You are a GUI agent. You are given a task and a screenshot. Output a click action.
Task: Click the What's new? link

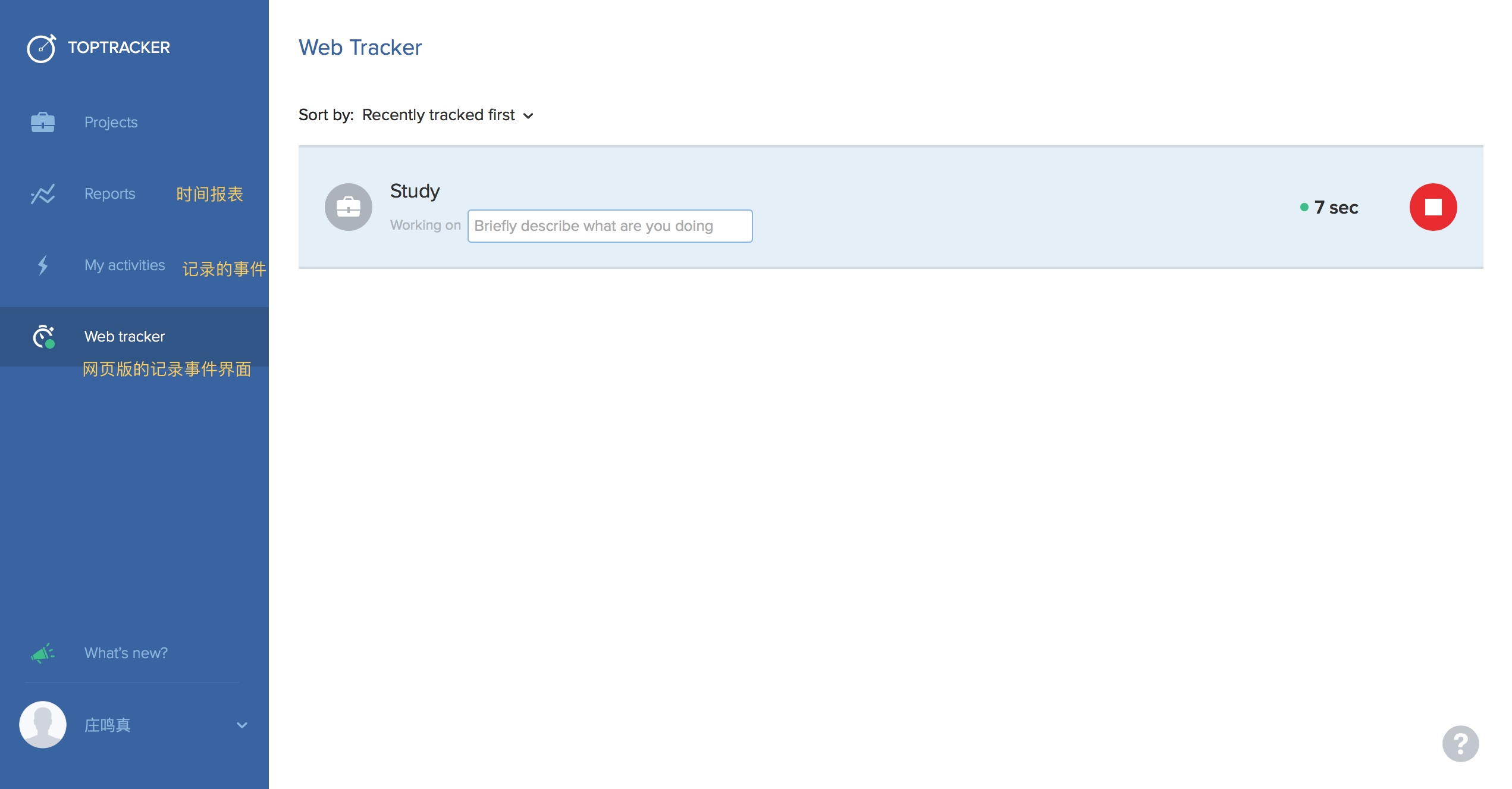pyautogui.click(x=126, y=653)
